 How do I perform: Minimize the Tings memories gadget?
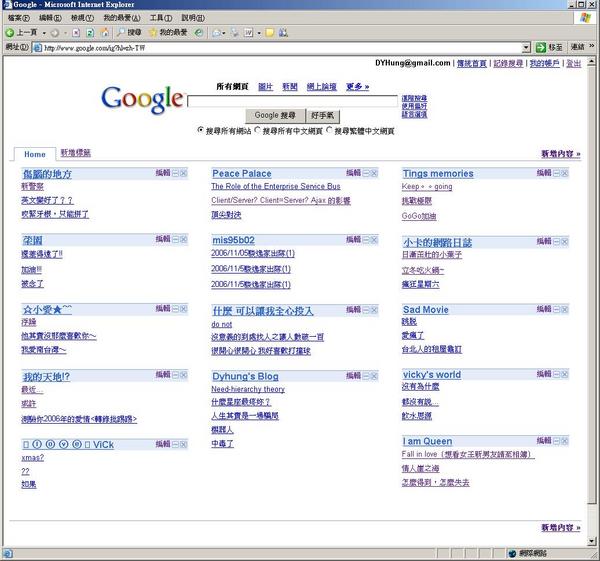pos(557,173)
